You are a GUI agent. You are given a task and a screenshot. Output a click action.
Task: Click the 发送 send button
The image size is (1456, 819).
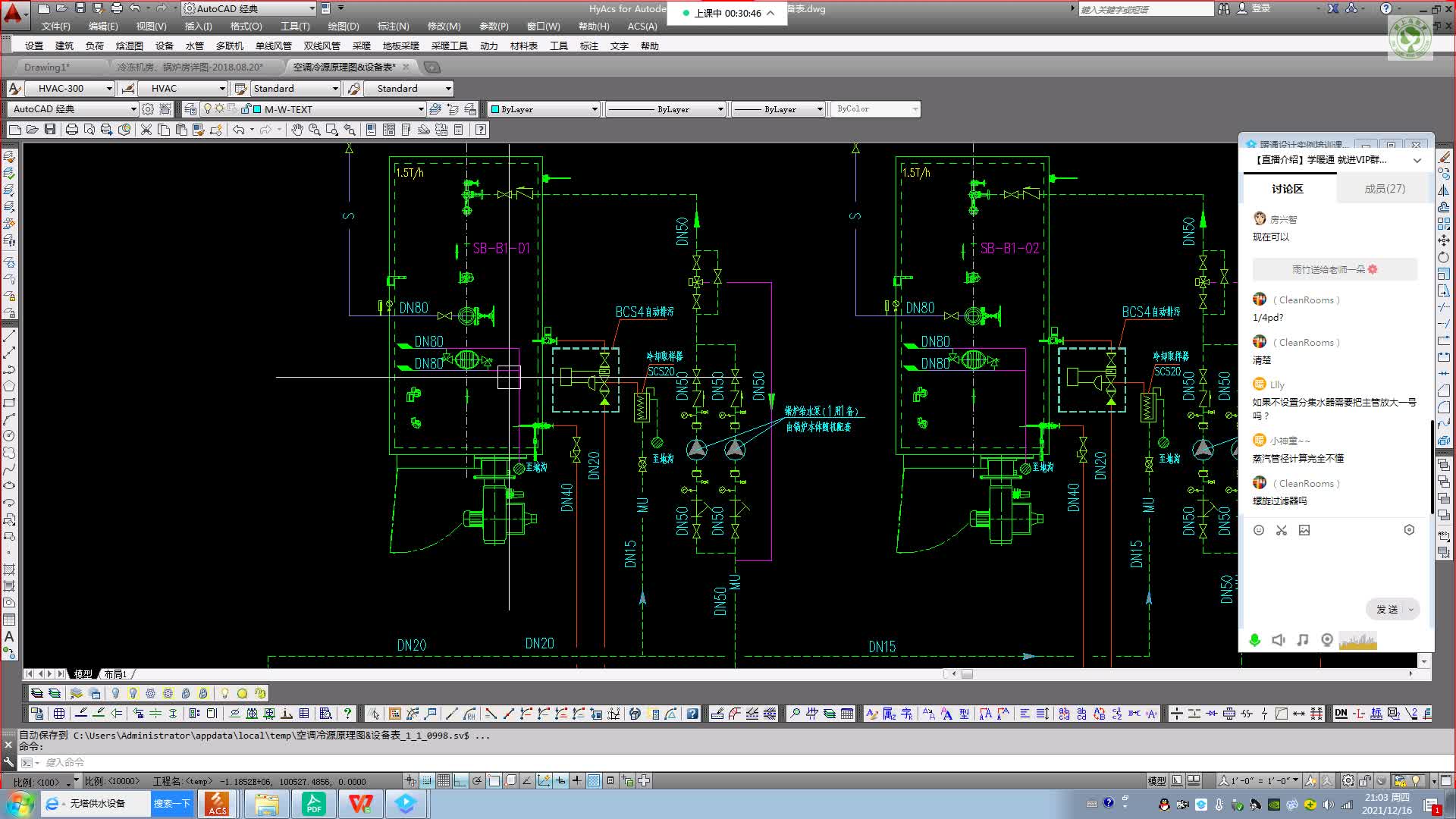pos(1386,610)
